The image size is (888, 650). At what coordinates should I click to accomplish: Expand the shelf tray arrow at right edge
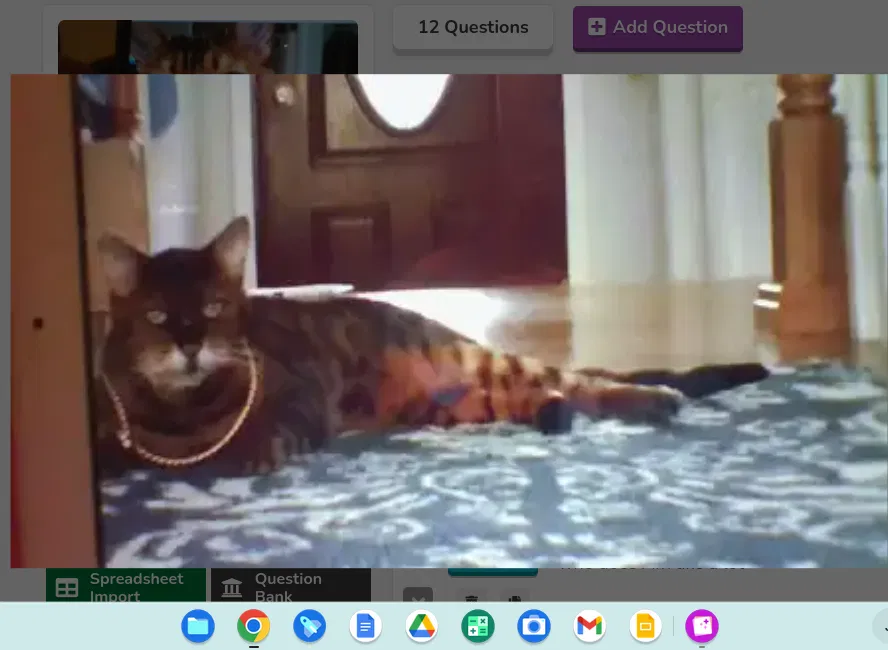(881, 626)
